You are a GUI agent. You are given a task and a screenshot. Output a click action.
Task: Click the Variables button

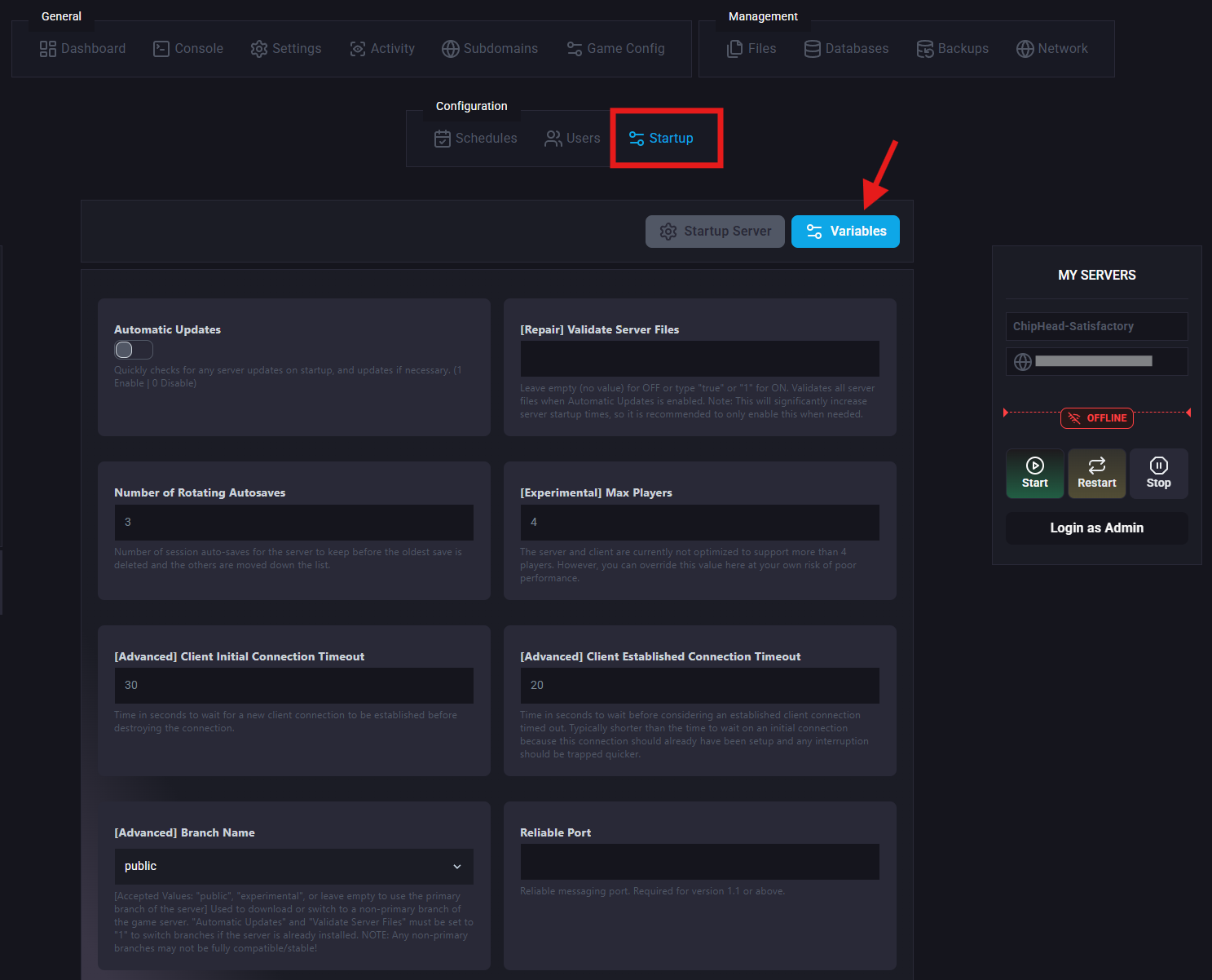click(x=845, y=232)
